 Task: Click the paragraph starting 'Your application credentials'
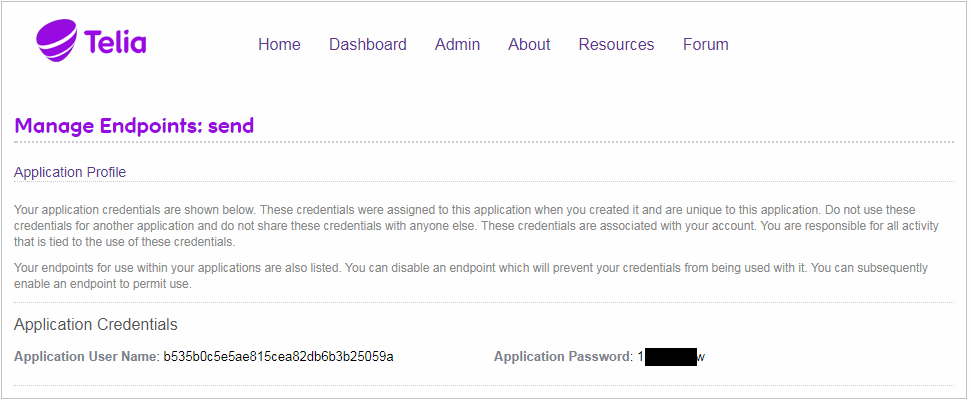pyautogui.click(x=476, y=226)
